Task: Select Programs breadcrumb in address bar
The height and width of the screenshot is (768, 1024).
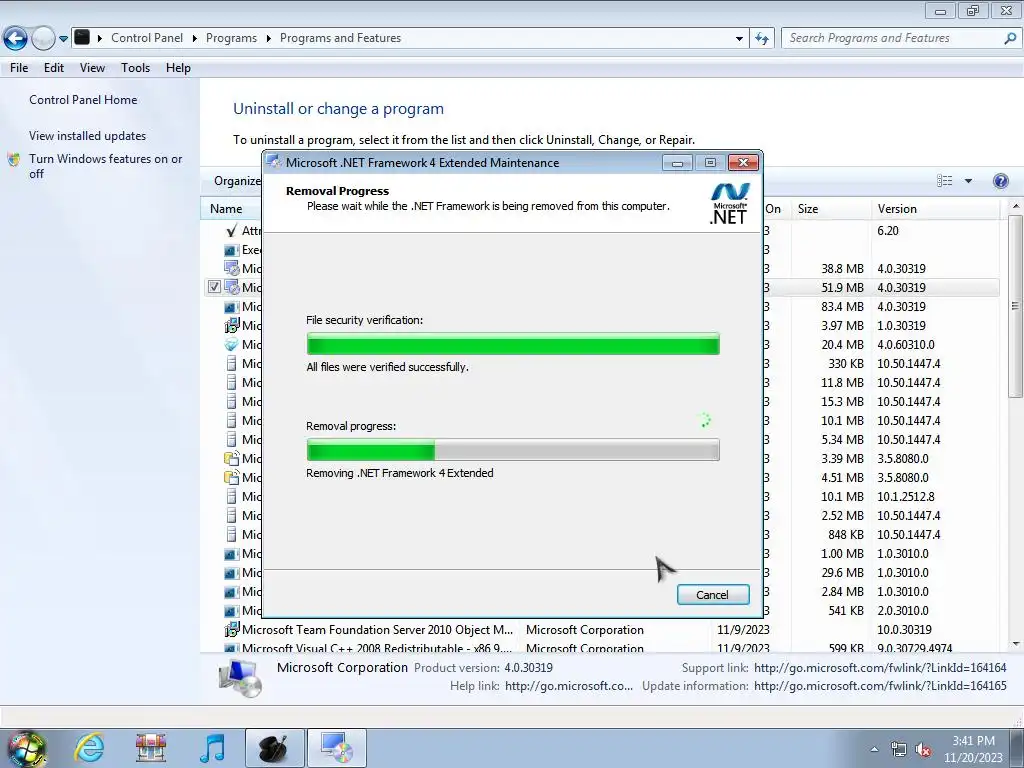Action: click(231, 38)
